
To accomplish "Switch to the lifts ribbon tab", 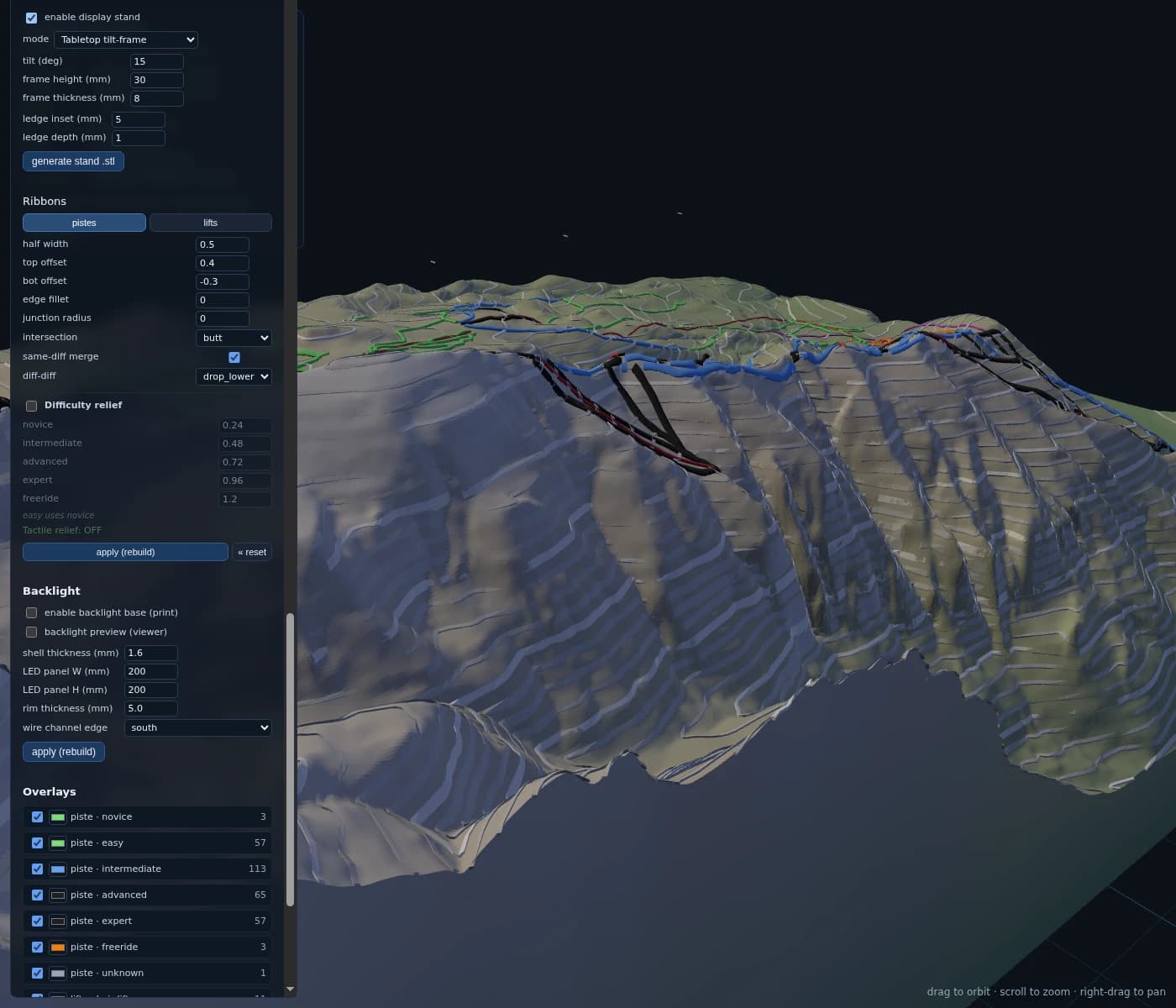I will click(x=210, y=223).
